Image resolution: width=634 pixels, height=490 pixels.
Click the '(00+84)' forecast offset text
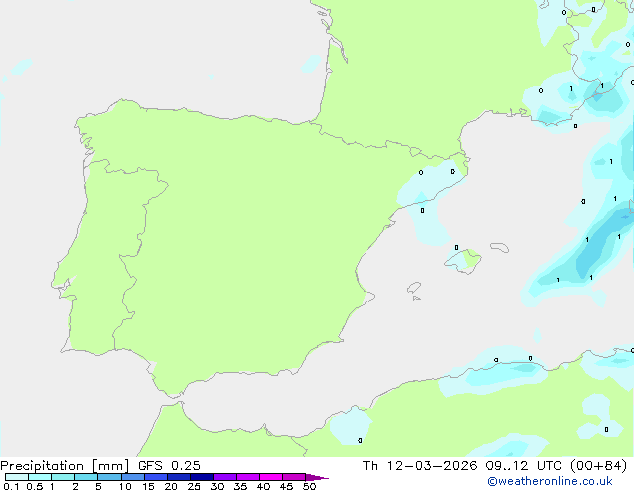point(598,466)
